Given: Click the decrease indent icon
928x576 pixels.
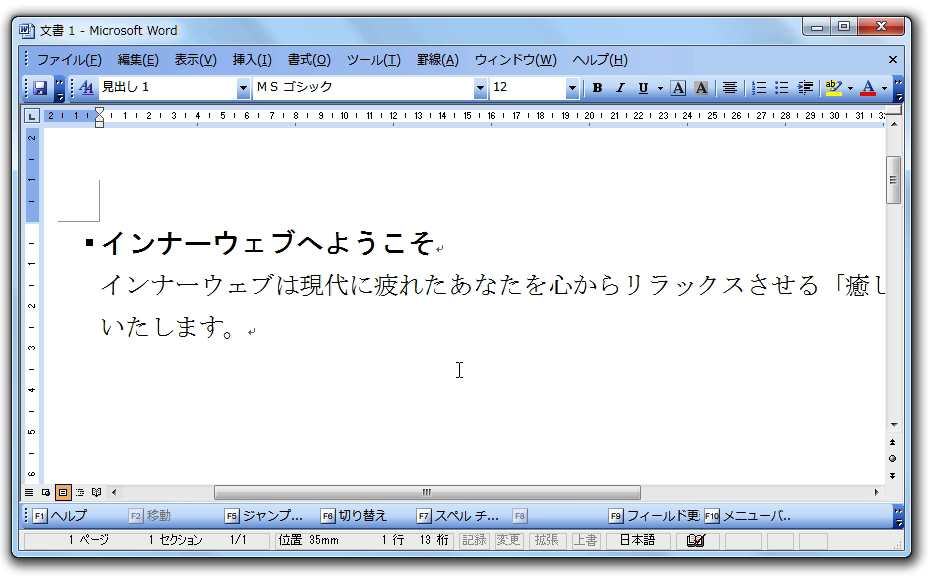Looking at the screenshot, I should pyautogui.click(x=805, y=88).
